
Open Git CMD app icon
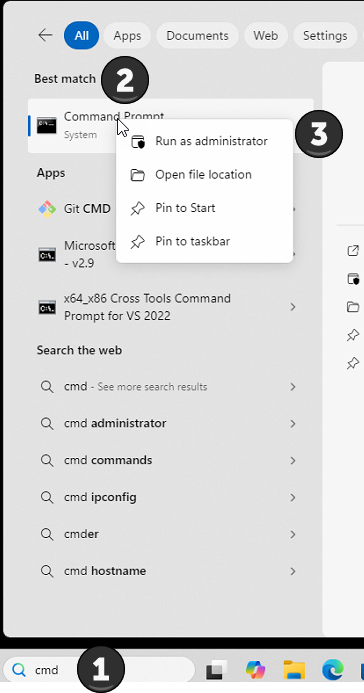47,209
